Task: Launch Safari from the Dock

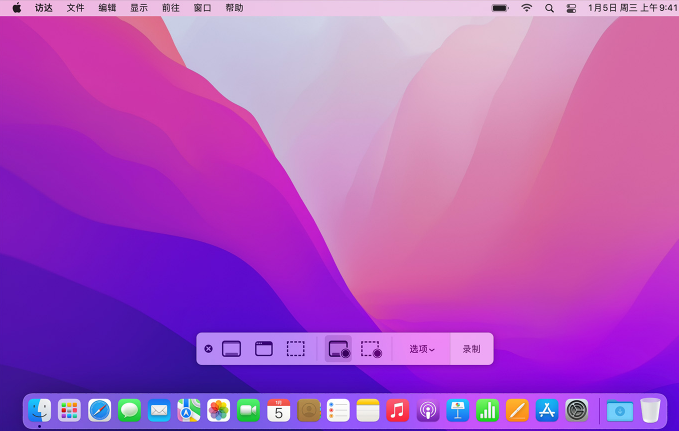Action: point(99,410)
